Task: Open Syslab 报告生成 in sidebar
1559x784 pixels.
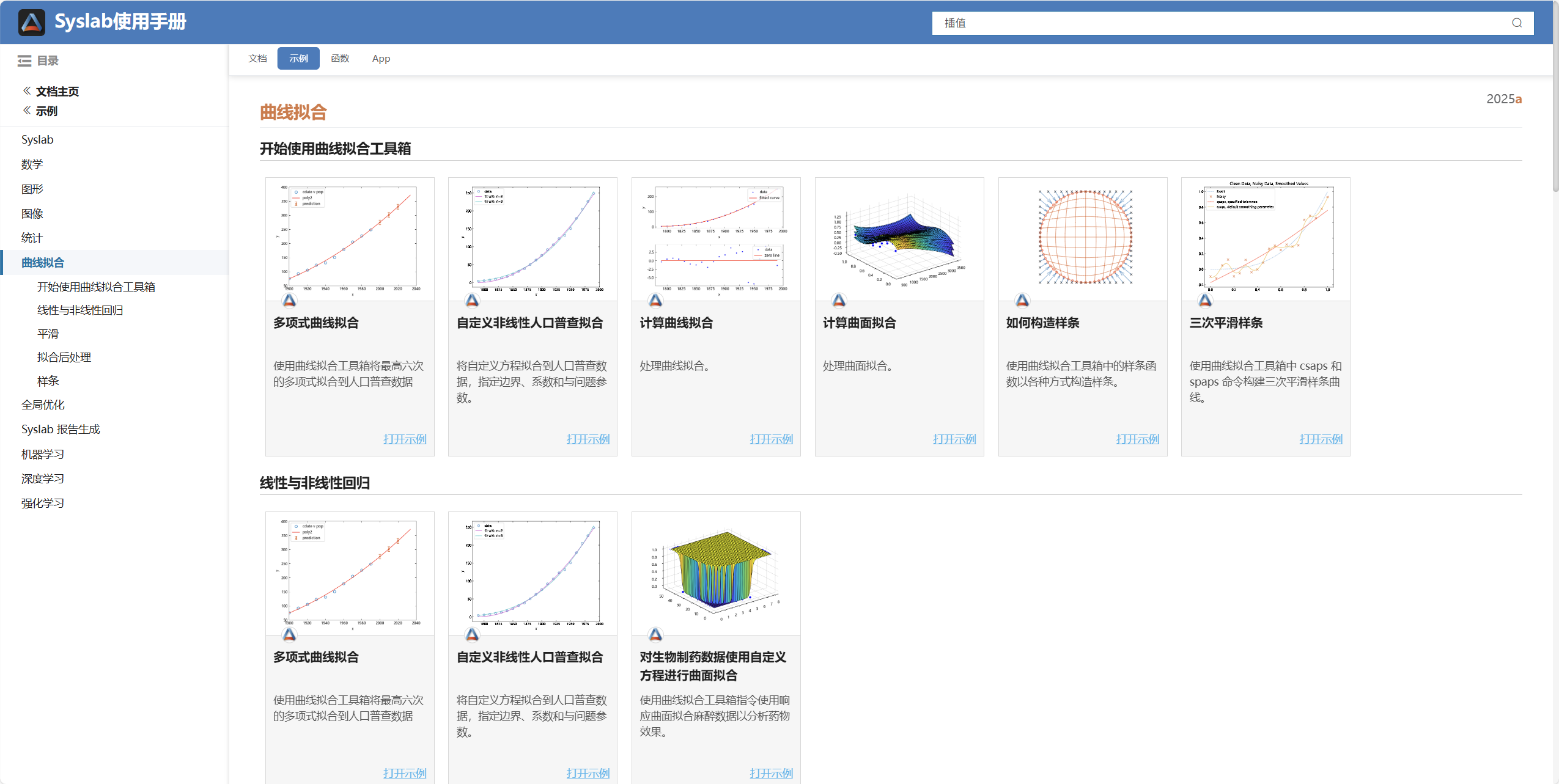Action: point(61,429)
